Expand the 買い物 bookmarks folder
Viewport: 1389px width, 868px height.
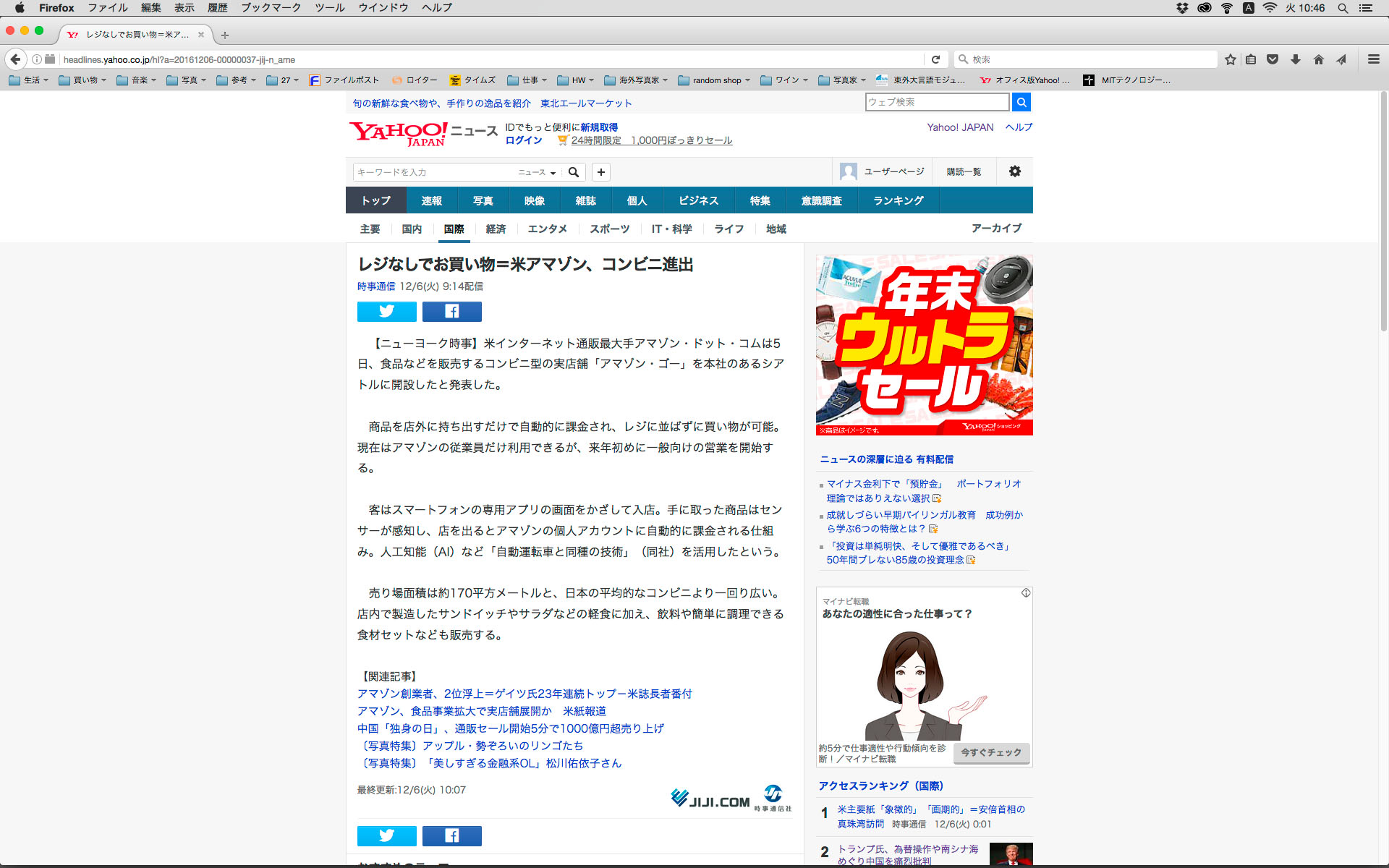[x=83, y=80]
